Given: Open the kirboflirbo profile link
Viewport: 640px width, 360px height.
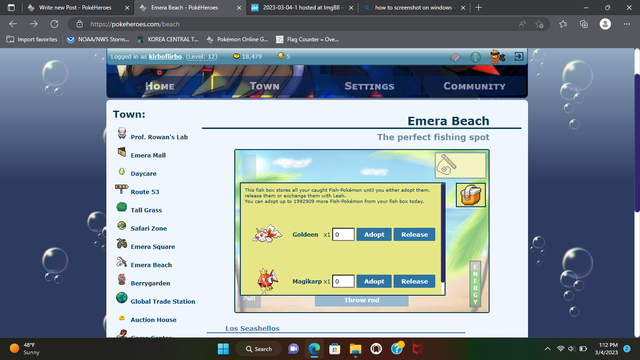Looking at the screenshot, I should [x=165, y=56].
